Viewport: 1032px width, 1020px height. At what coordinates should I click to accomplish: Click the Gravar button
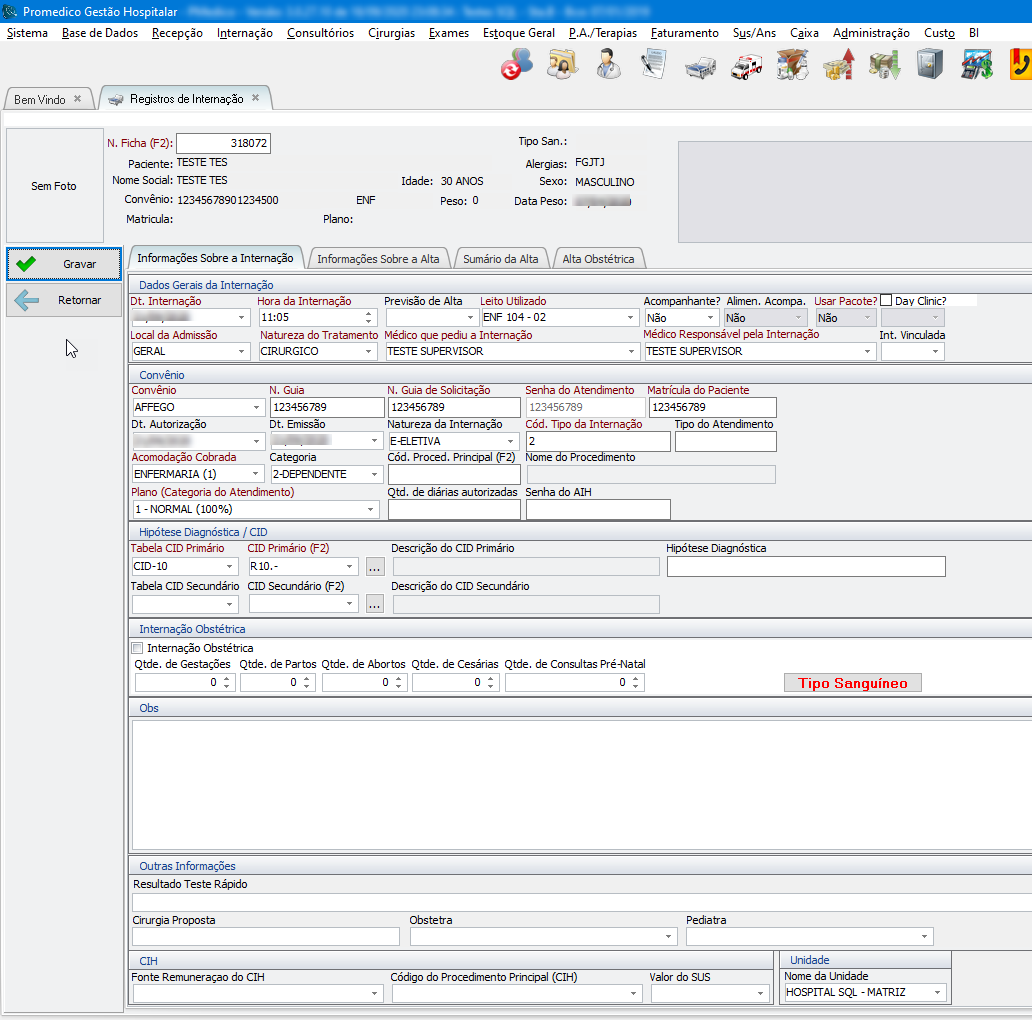pyautogui.click(x=64, y=264)
